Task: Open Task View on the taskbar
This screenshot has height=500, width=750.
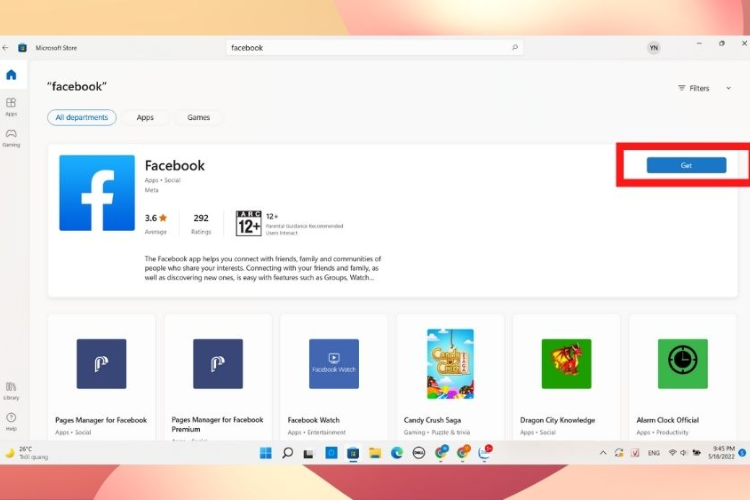Action: (x=309, y=453)
